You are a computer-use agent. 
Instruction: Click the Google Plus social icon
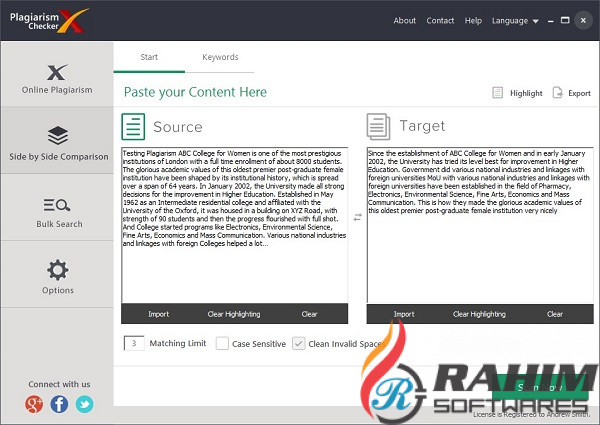pyautogui.click(x=34, y=404)
